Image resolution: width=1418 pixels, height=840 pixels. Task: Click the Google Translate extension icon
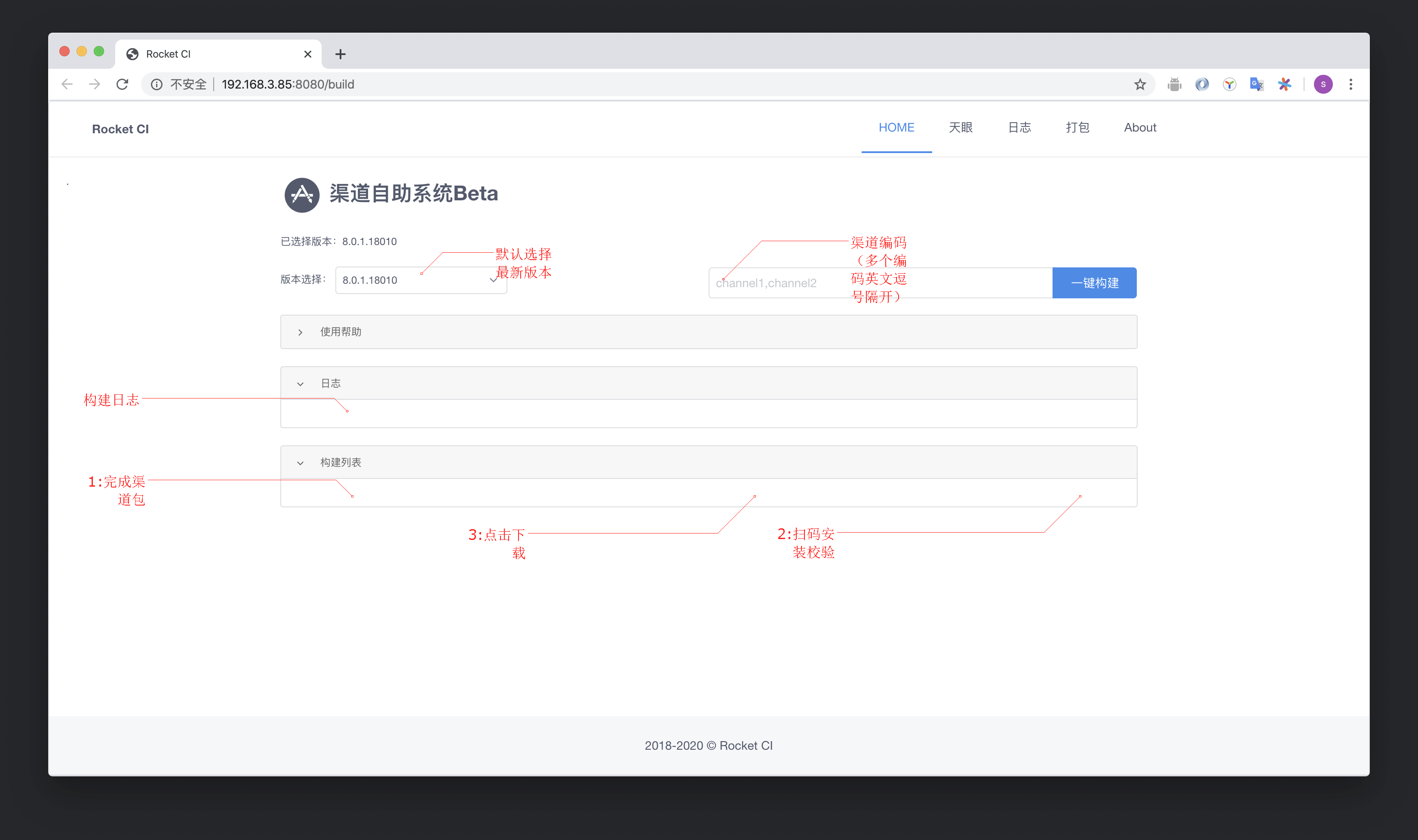(1257, 84)
